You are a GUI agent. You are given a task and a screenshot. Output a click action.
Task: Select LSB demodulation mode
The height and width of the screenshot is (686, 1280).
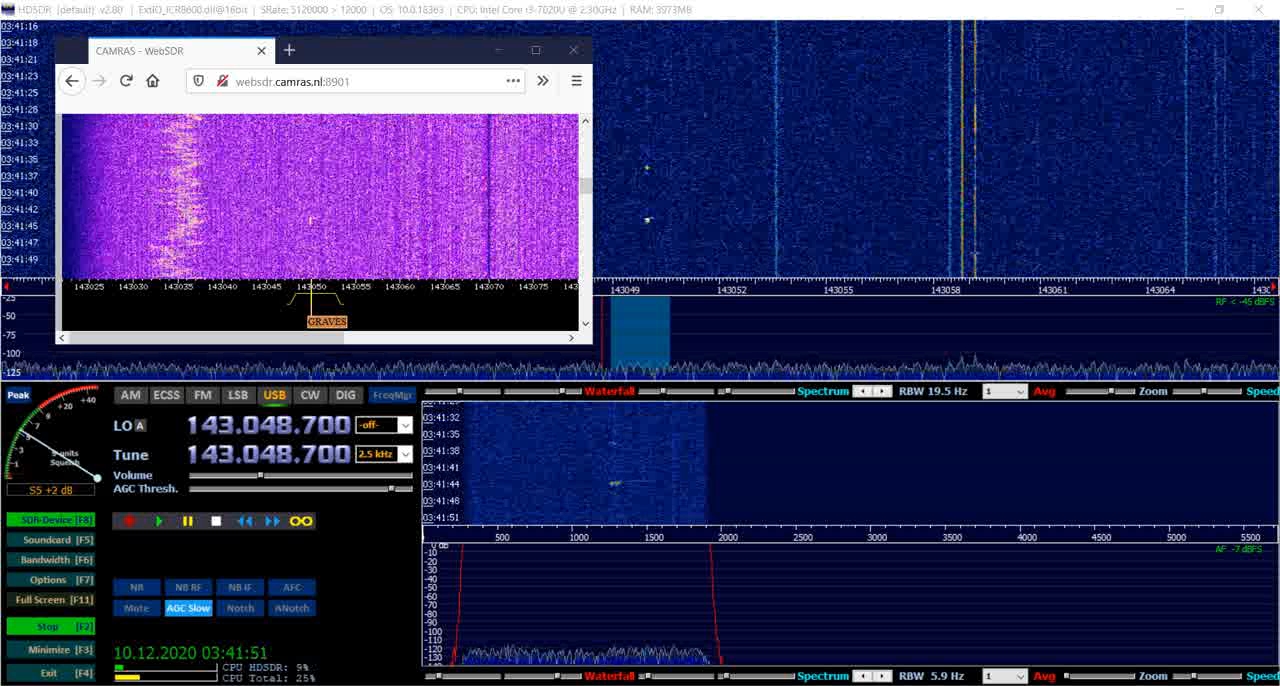point(238,395)
